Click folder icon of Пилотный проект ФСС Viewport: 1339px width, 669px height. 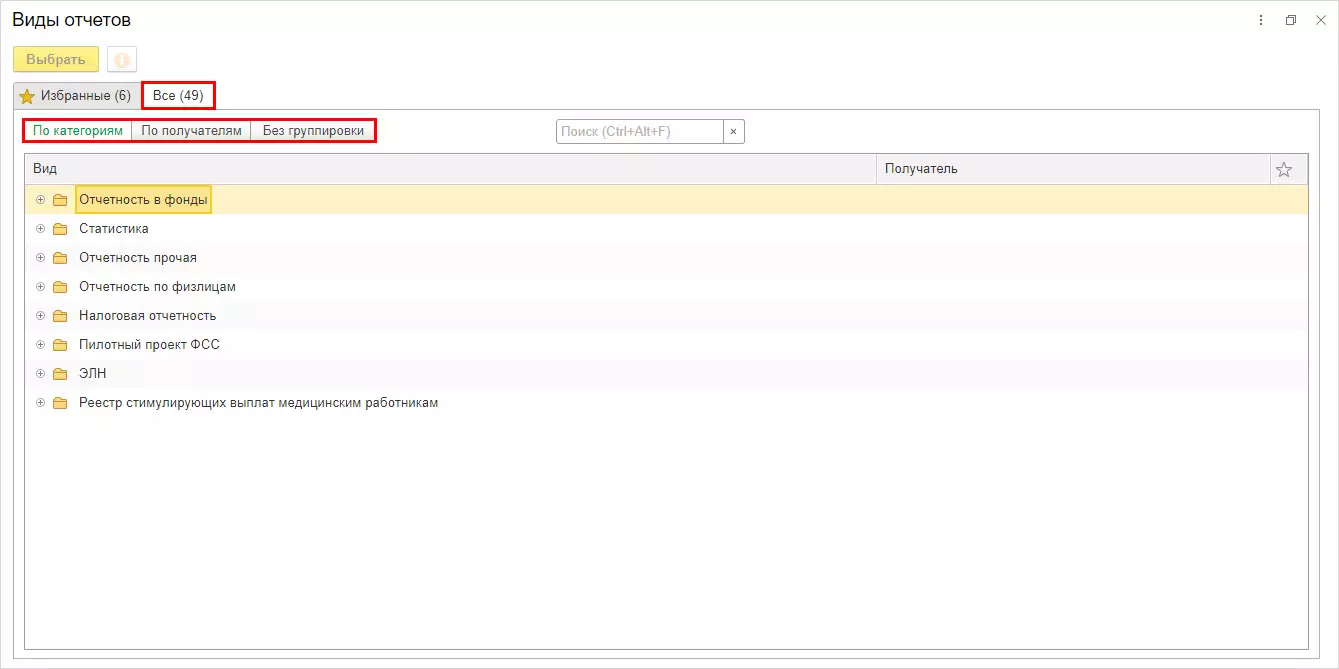(x=60, y=345)
